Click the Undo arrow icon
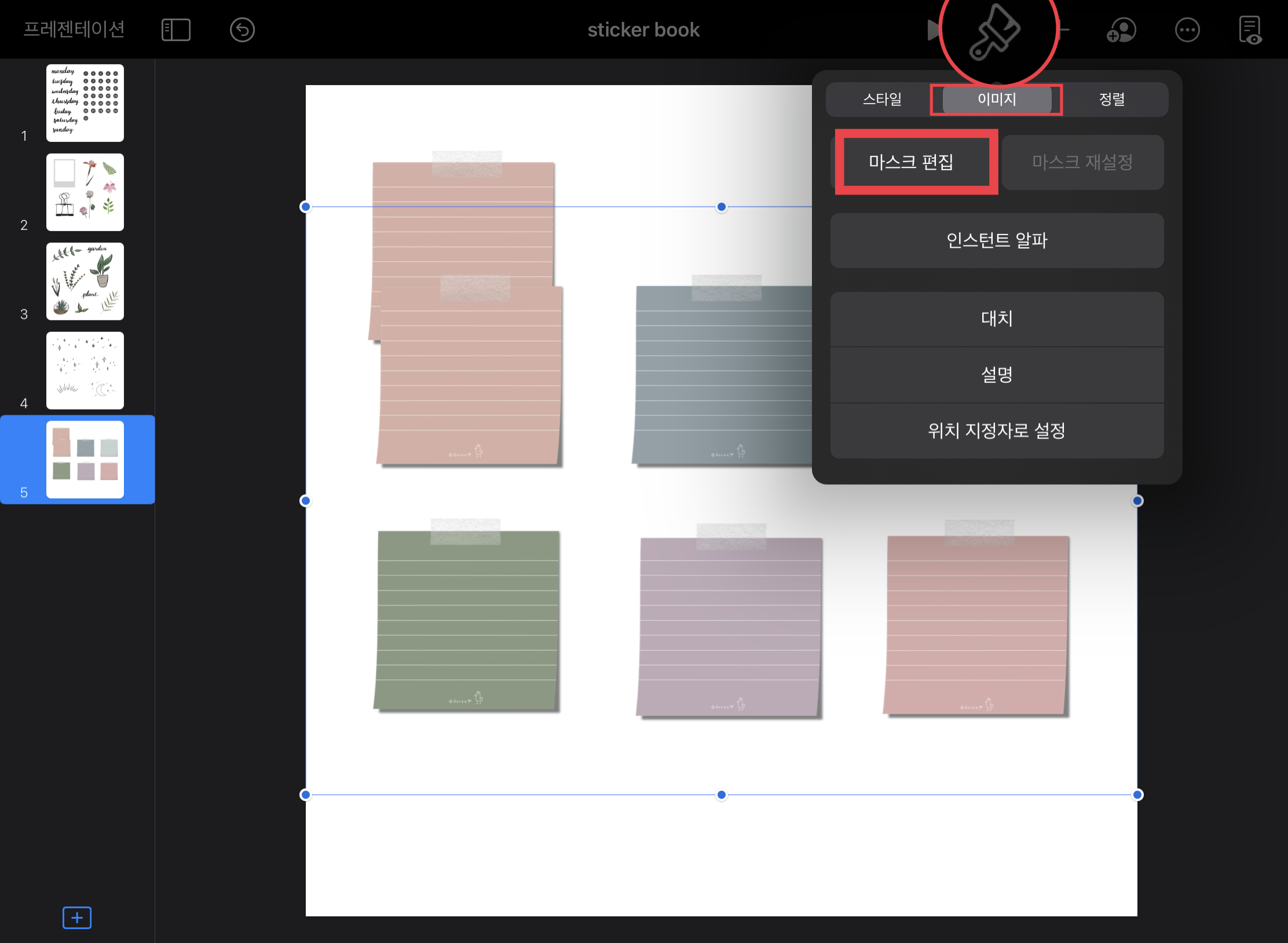The width and height of the screenshot is (1288, 943). tap(242, 30)
